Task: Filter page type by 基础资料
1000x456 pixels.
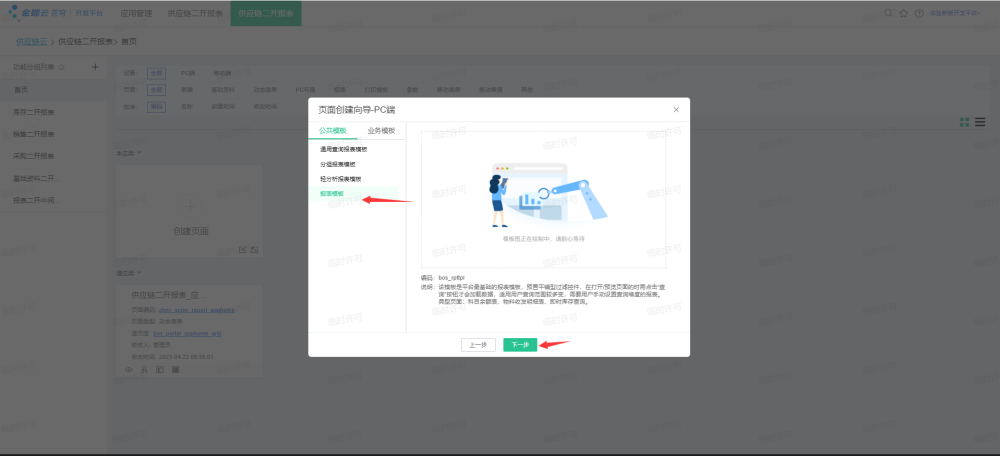Action: point(223,90)
